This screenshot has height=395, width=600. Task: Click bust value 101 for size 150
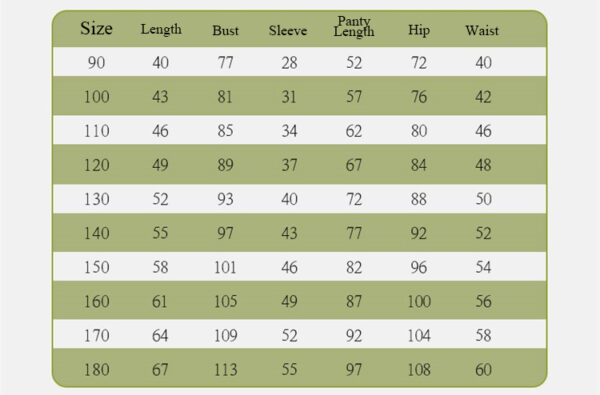point(225,267)
